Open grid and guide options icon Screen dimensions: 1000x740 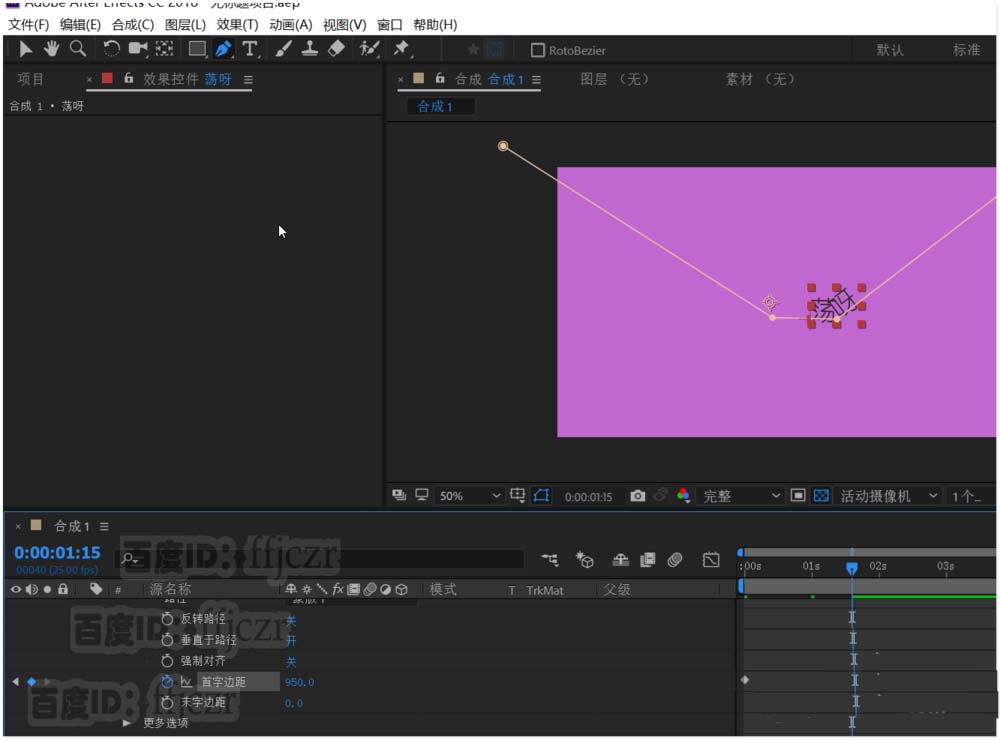517,496
